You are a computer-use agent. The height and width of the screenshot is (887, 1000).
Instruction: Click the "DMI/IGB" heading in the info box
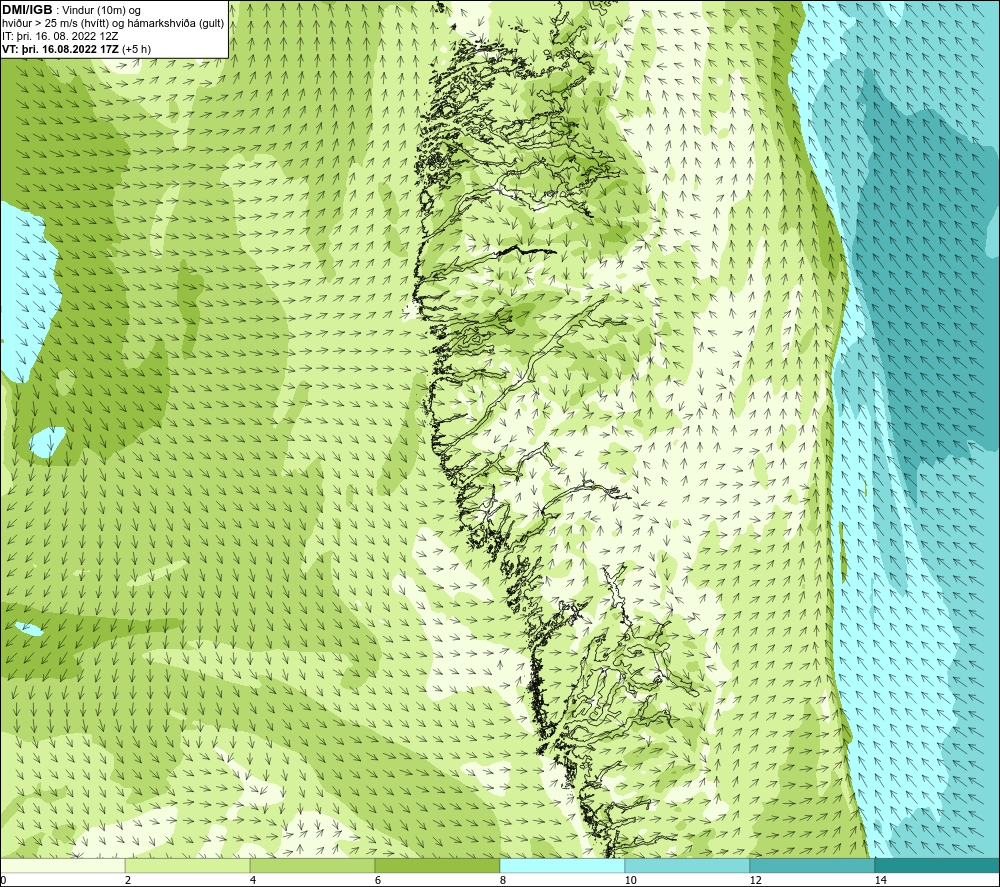coord(27,10)
